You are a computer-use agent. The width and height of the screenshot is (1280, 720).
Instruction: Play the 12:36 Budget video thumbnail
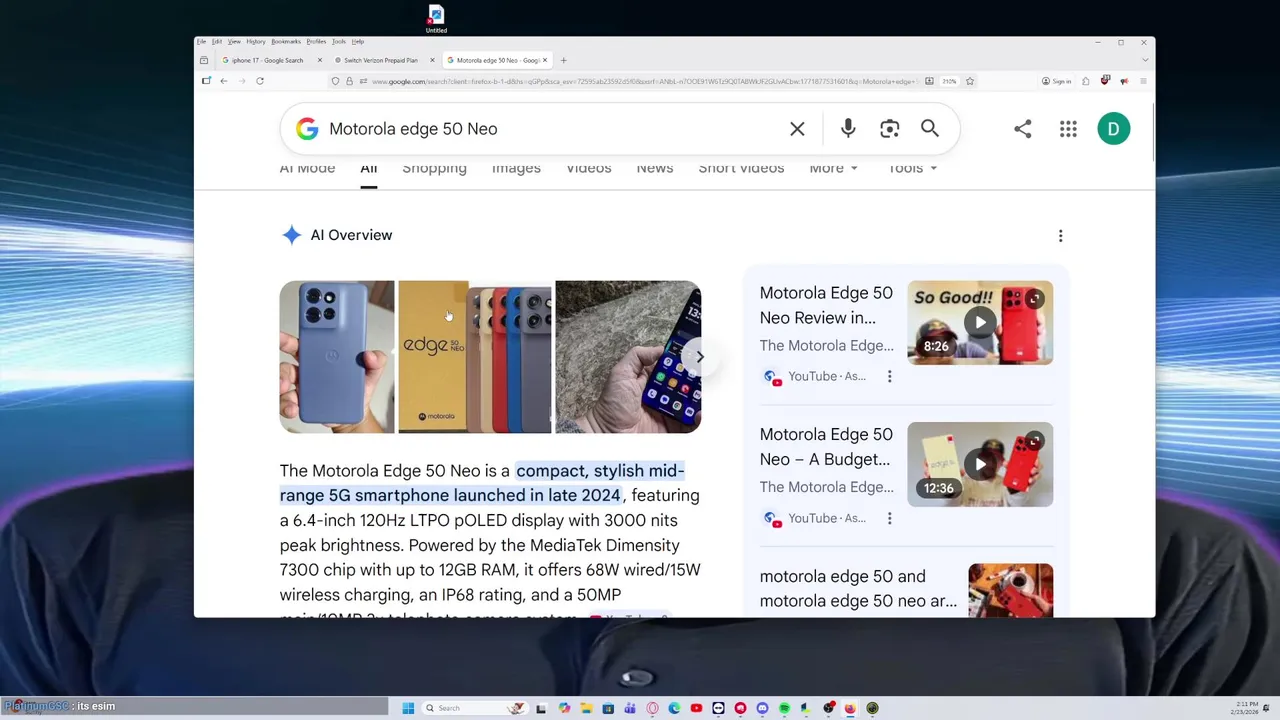(980, 464)
